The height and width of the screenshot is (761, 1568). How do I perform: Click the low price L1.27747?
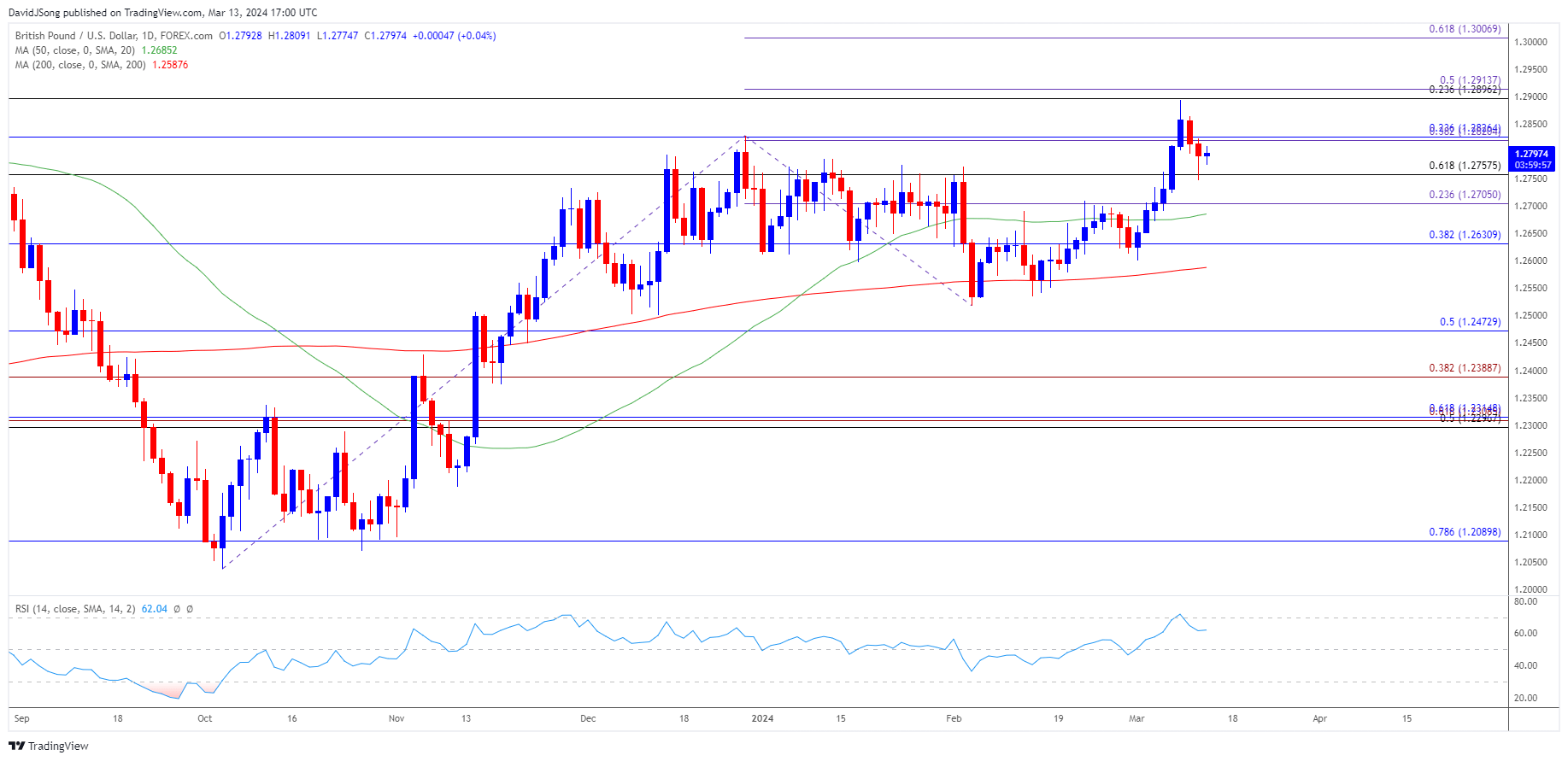pyautogui.click(x=338, y=36)
